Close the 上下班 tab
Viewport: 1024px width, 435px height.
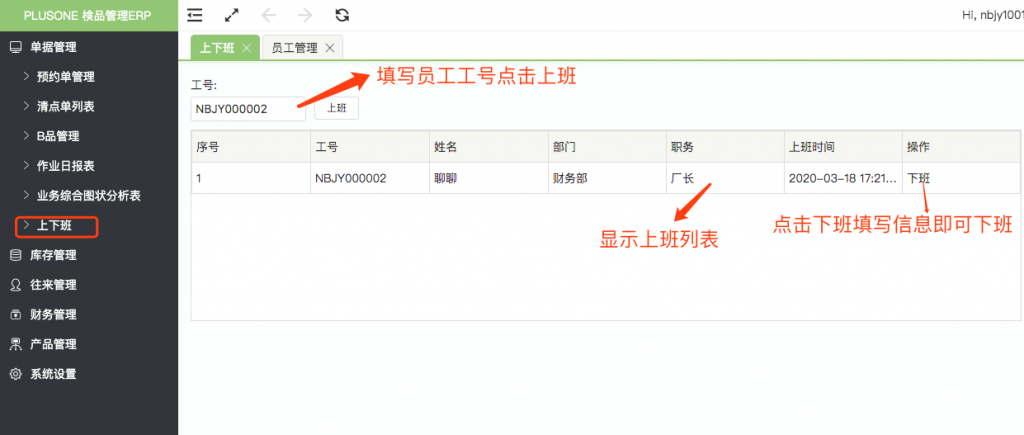pyautogui.click(x=246, y=48)
